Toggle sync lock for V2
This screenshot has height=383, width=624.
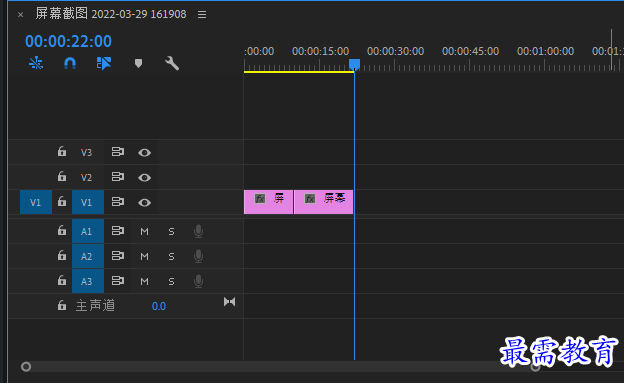click(x=117, y=176)
